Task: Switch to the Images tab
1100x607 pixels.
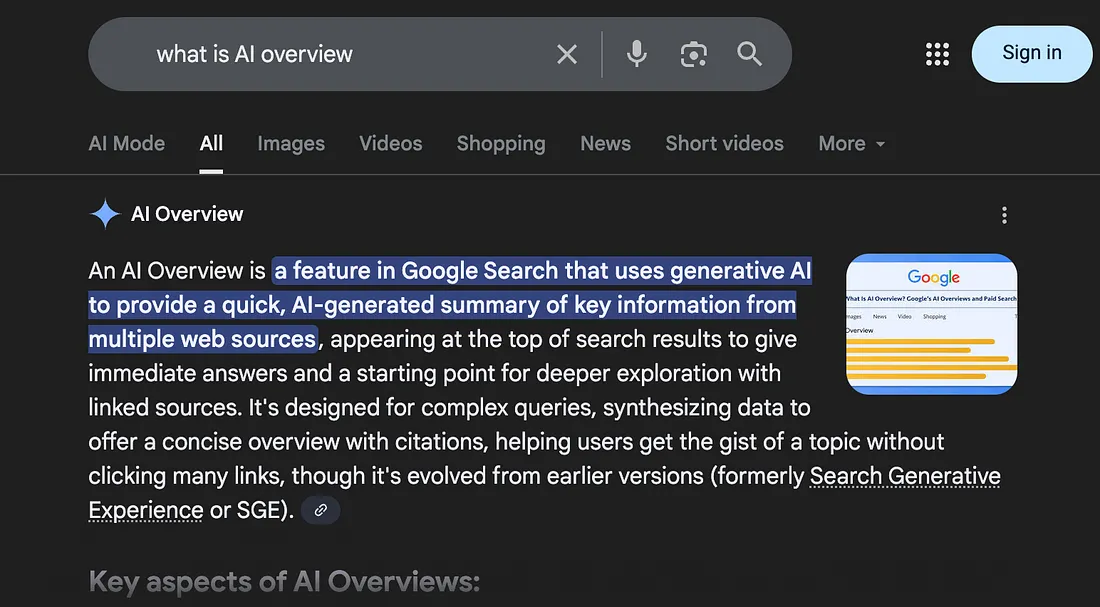Action: click(x=291, y=143)
